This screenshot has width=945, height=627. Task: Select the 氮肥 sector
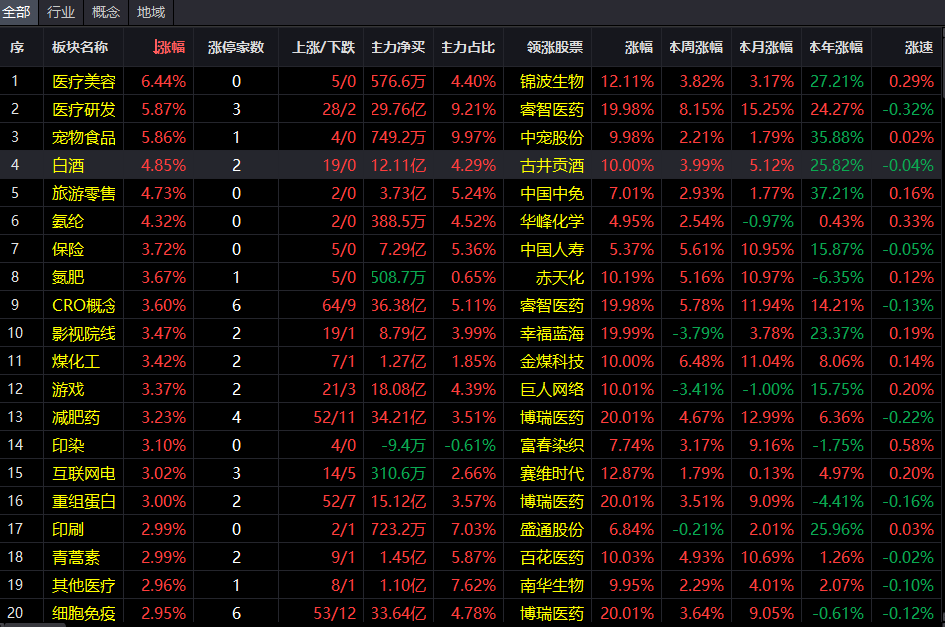point(68,277)
